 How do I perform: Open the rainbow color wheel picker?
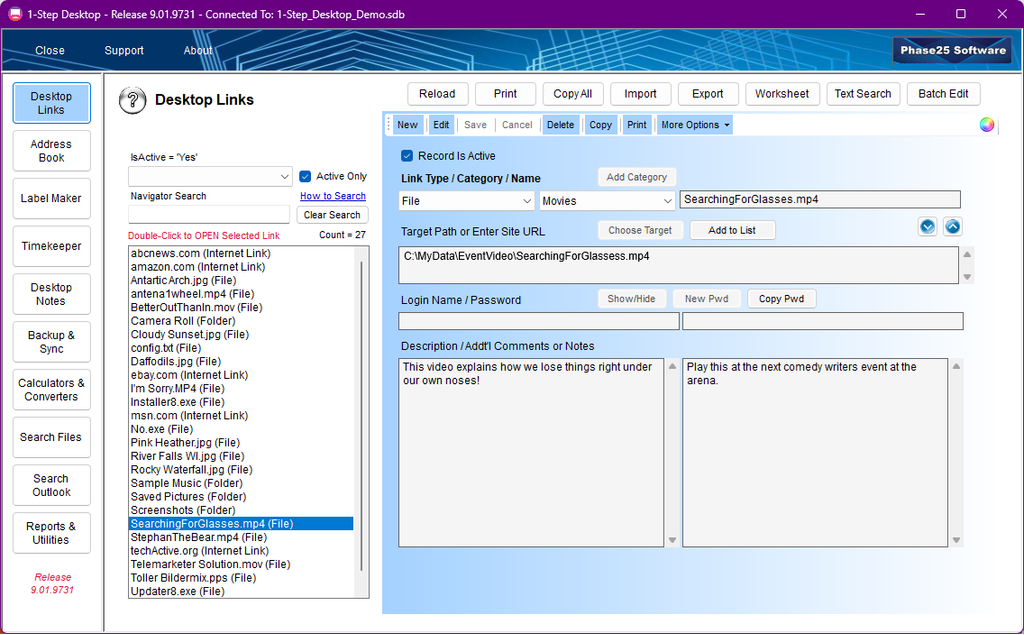pyautogui.click(x=987, y=125)
